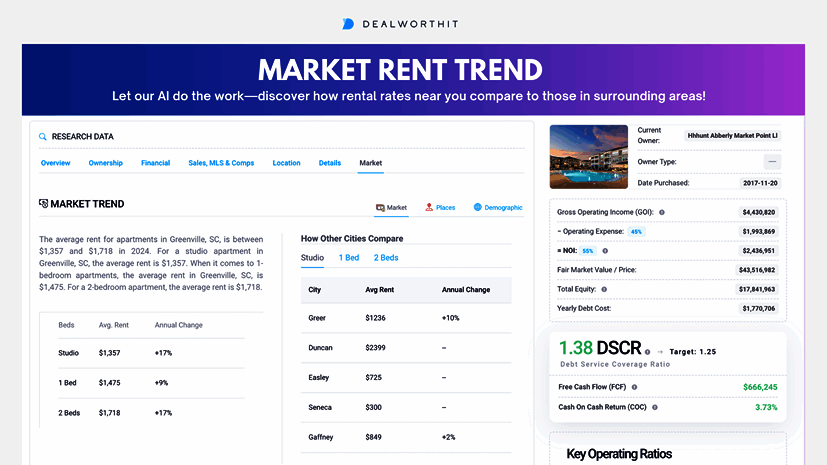Click the property pool photo thumbnail

[x=589, y=158]
